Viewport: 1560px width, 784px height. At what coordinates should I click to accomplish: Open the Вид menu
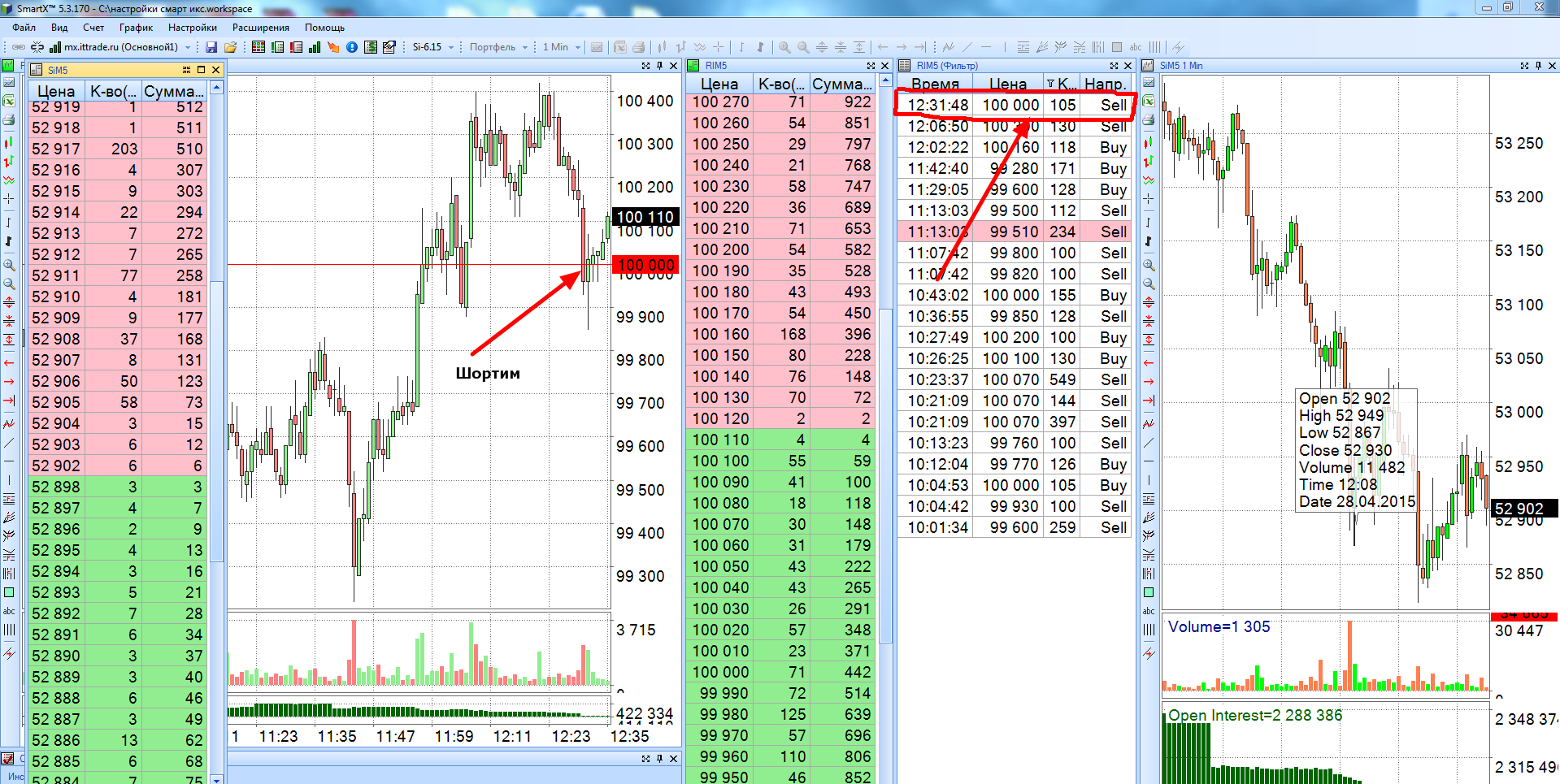[x=59, y=28]
